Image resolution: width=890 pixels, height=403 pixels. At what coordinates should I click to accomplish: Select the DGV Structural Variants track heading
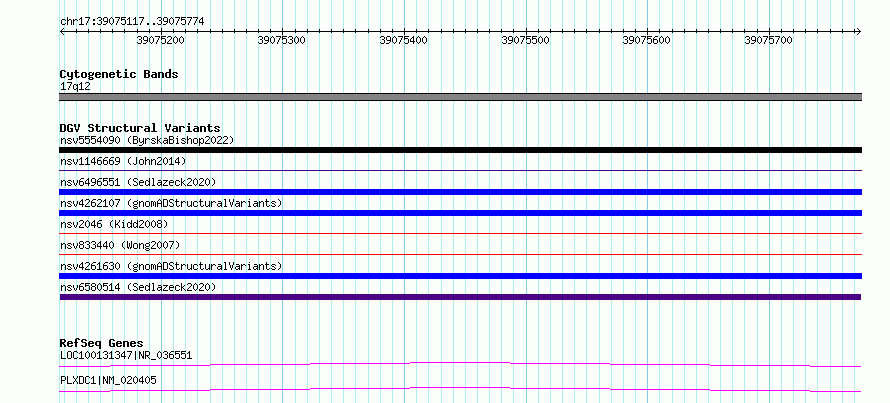tap(140, 128)
